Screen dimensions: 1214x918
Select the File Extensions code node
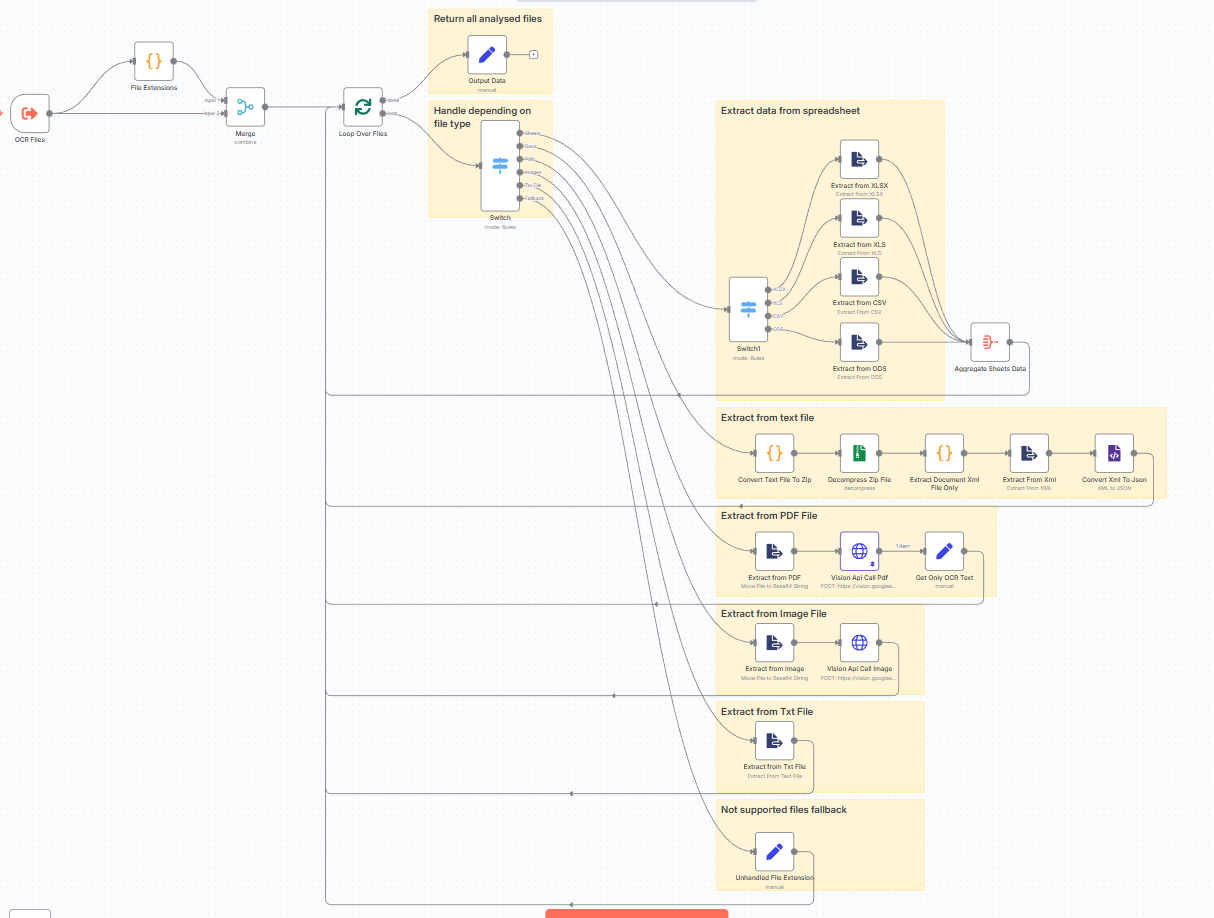(x=153, y=61)
